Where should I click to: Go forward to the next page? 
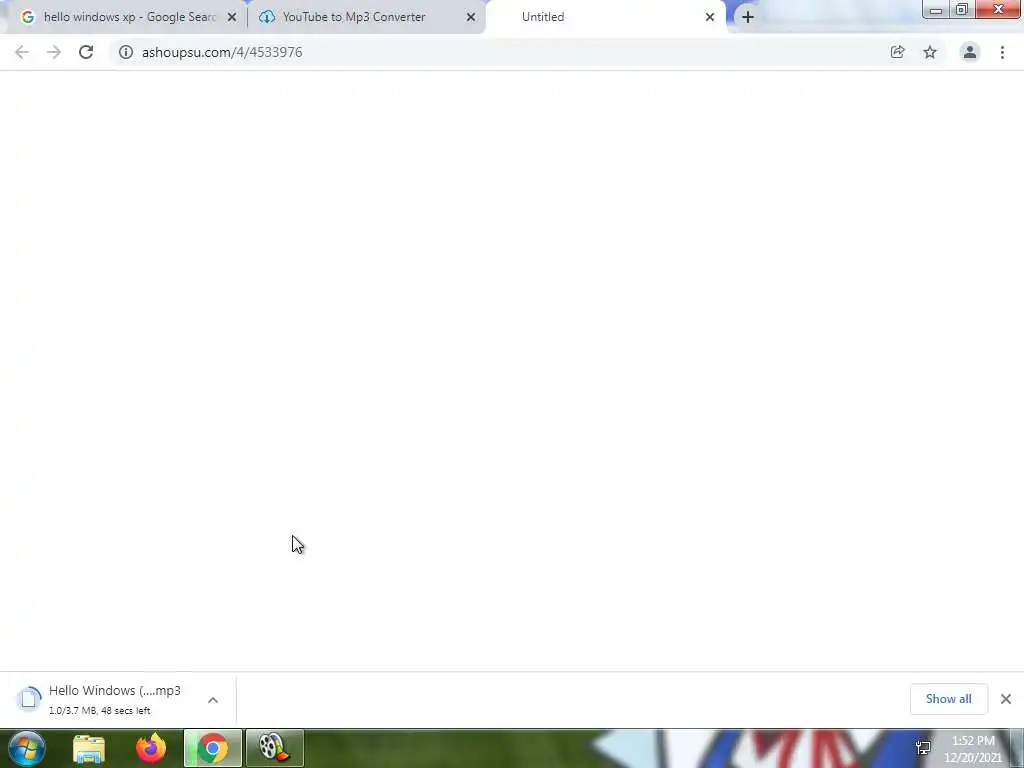(x=54, y=52)
